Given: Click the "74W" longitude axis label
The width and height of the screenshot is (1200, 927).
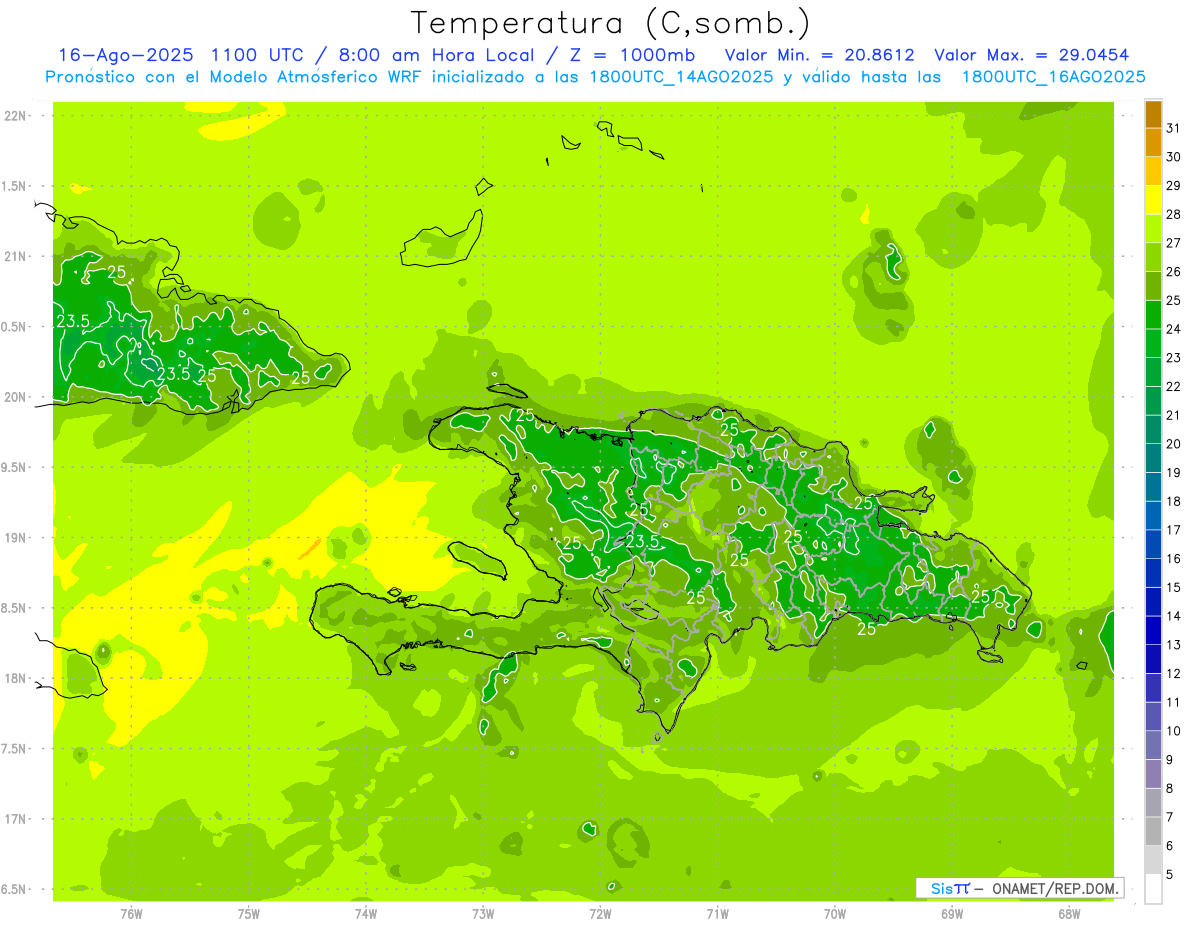Looking at the screenshot, I should click(x=366, y=913).
